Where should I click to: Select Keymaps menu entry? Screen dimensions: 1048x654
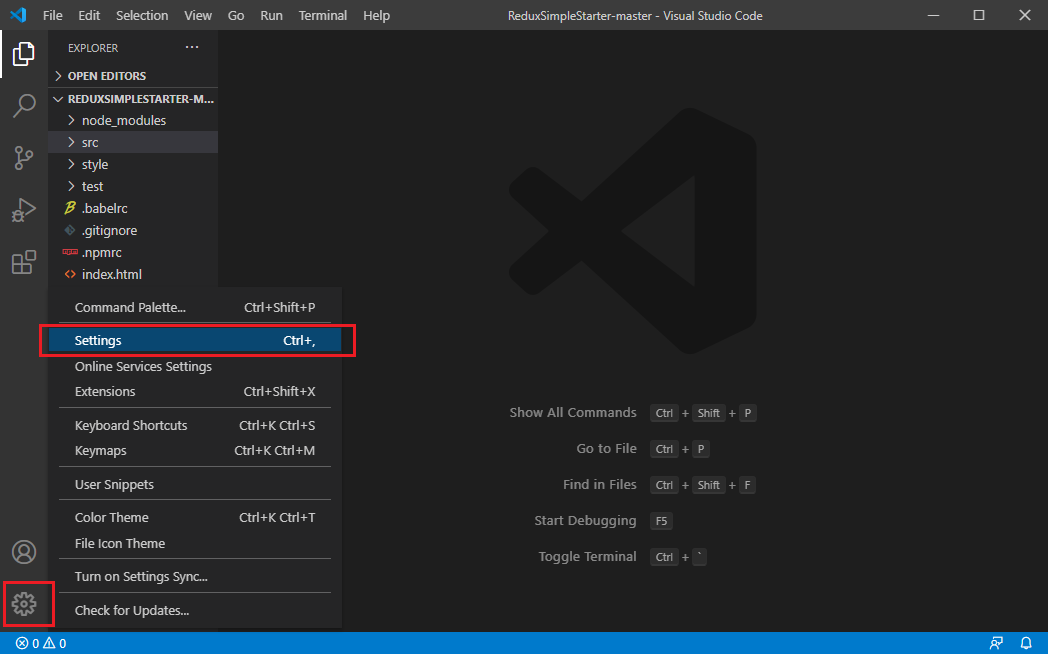(195, 450)
